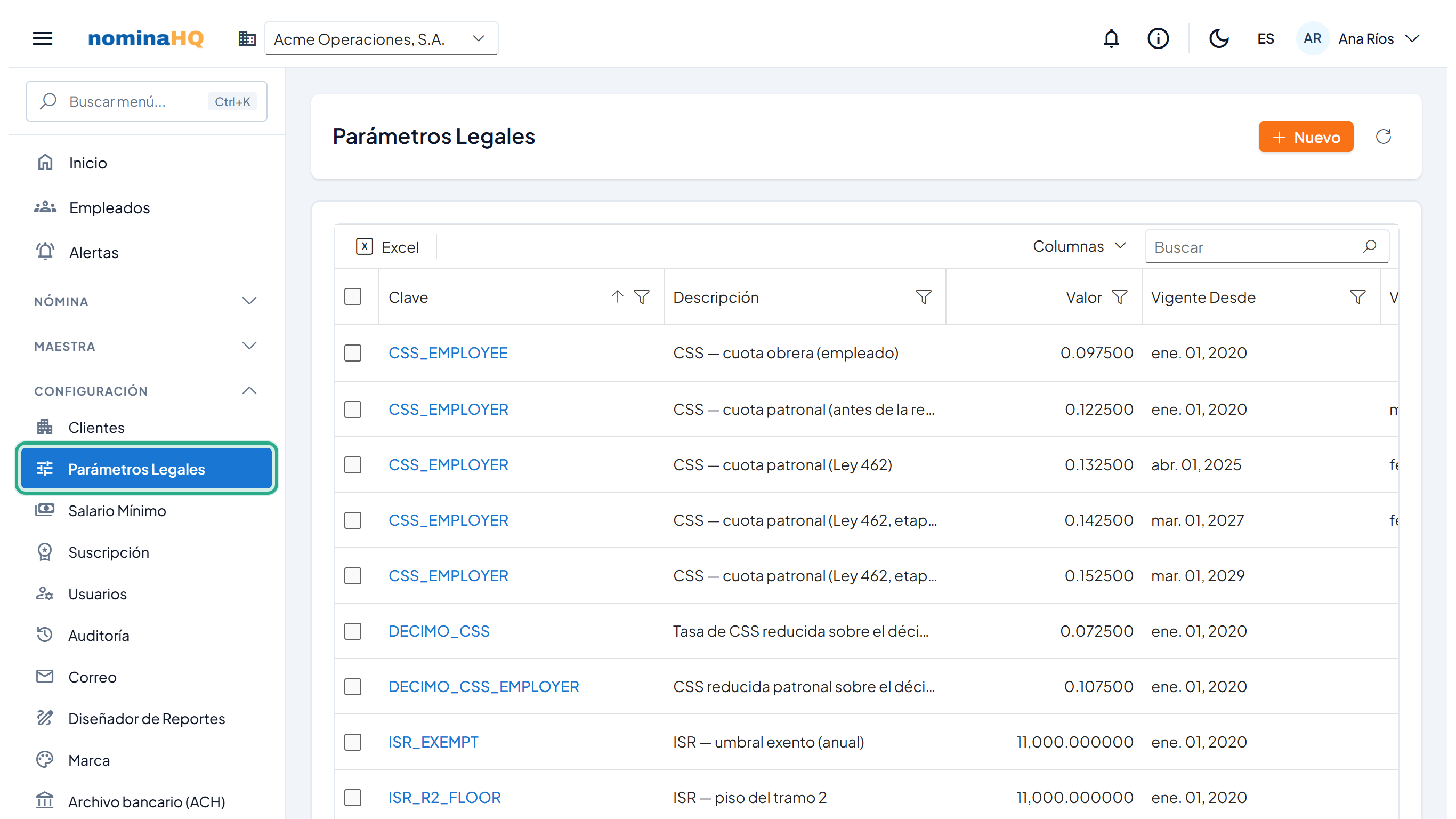Open the info circle icon

(x=1158, y=38)
